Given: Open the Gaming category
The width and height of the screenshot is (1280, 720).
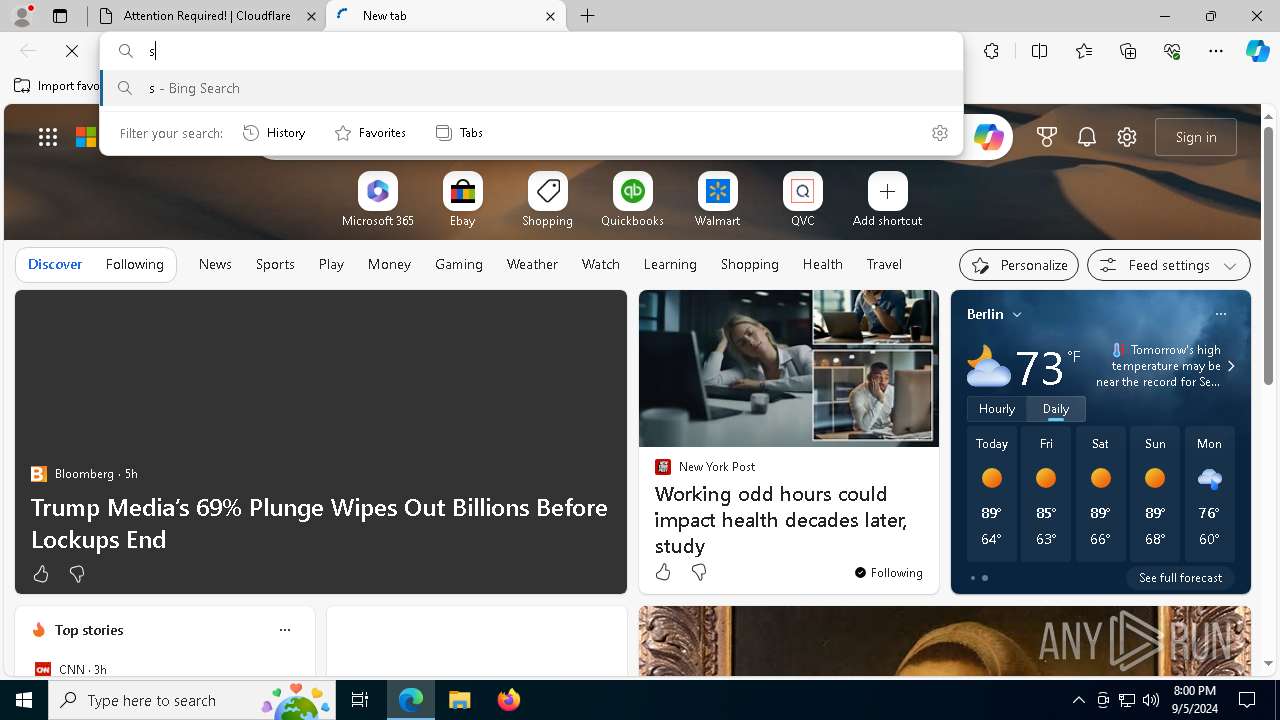Looking at the screenshot, I should pos(459,264).
